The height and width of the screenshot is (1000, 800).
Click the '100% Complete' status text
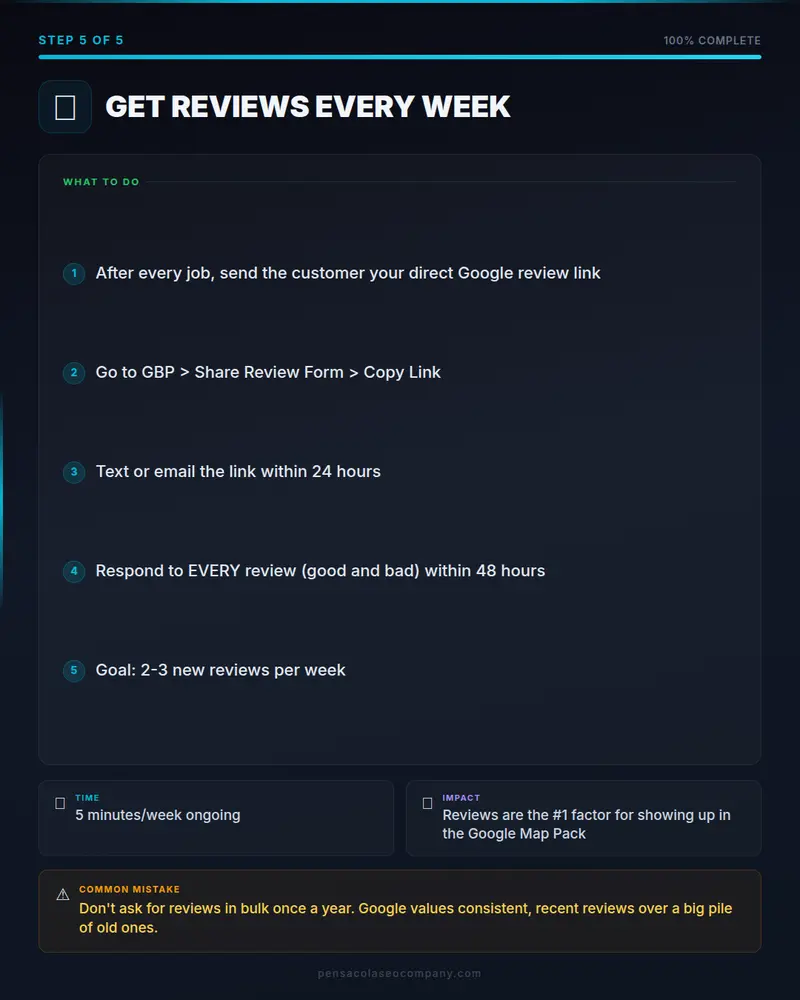coord(712,40)
